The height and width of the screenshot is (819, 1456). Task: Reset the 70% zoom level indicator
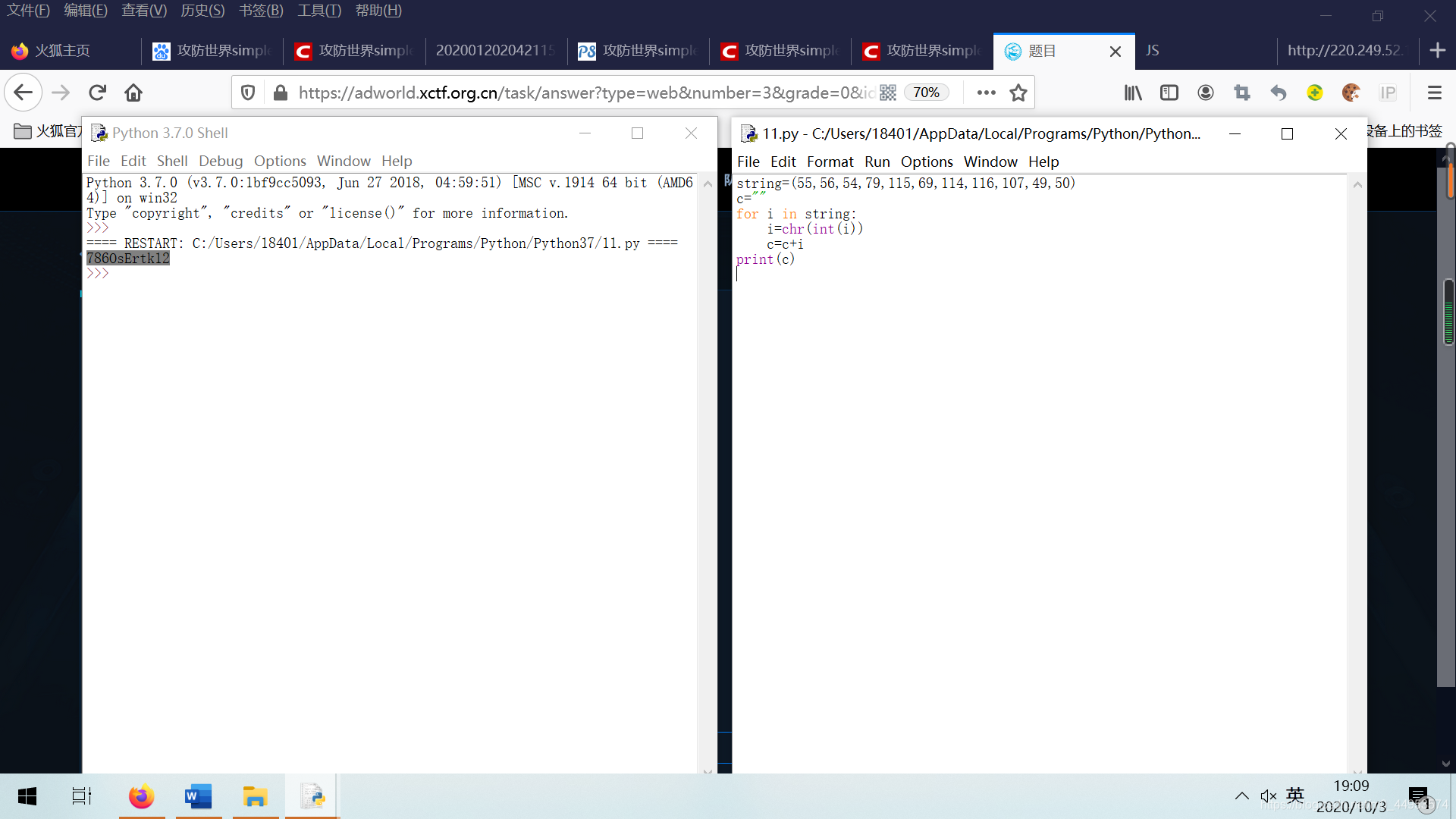pos(926,93)
